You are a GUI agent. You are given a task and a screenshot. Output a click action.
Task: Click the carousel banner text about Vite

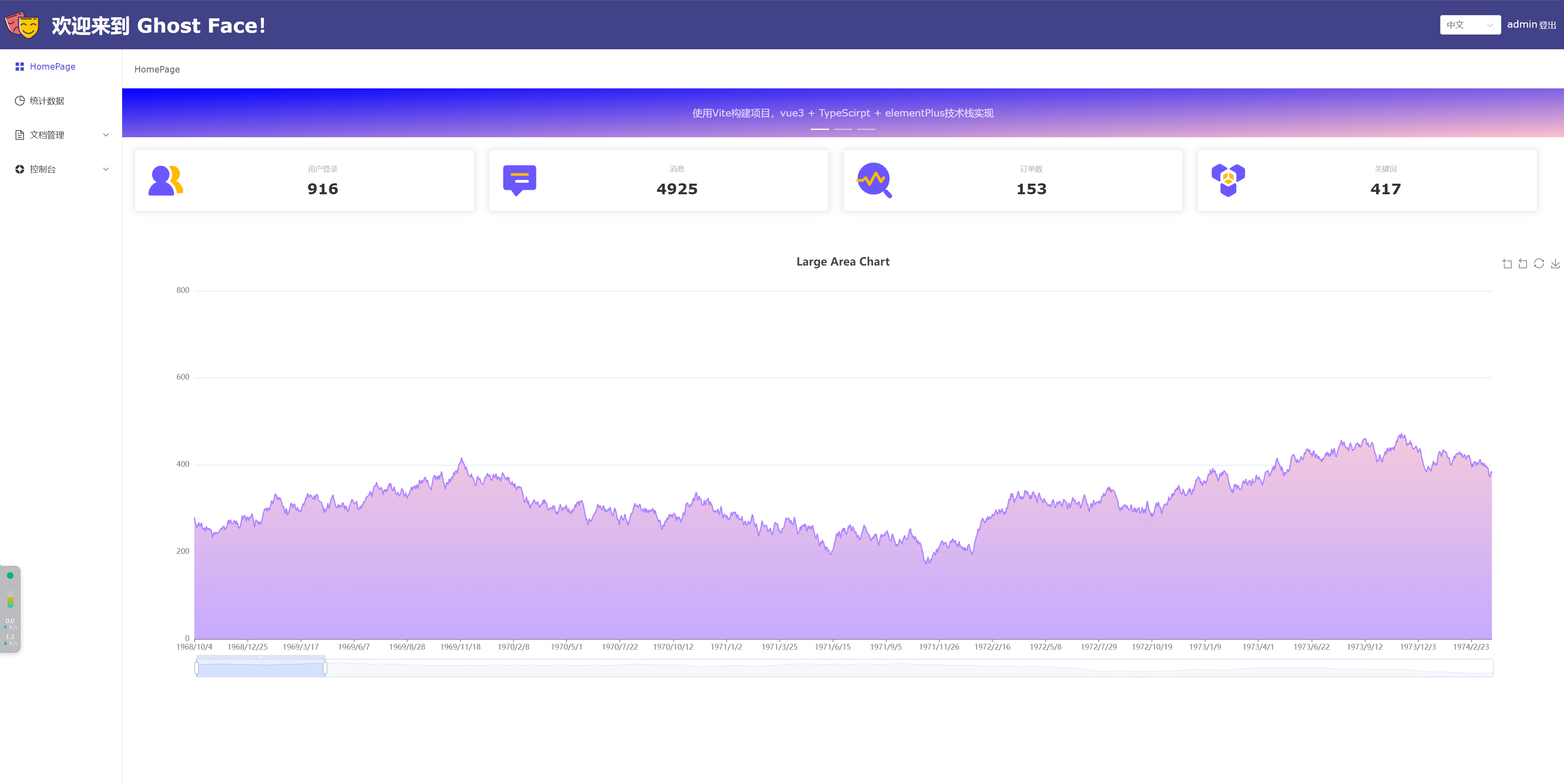(x=843, y=113)
